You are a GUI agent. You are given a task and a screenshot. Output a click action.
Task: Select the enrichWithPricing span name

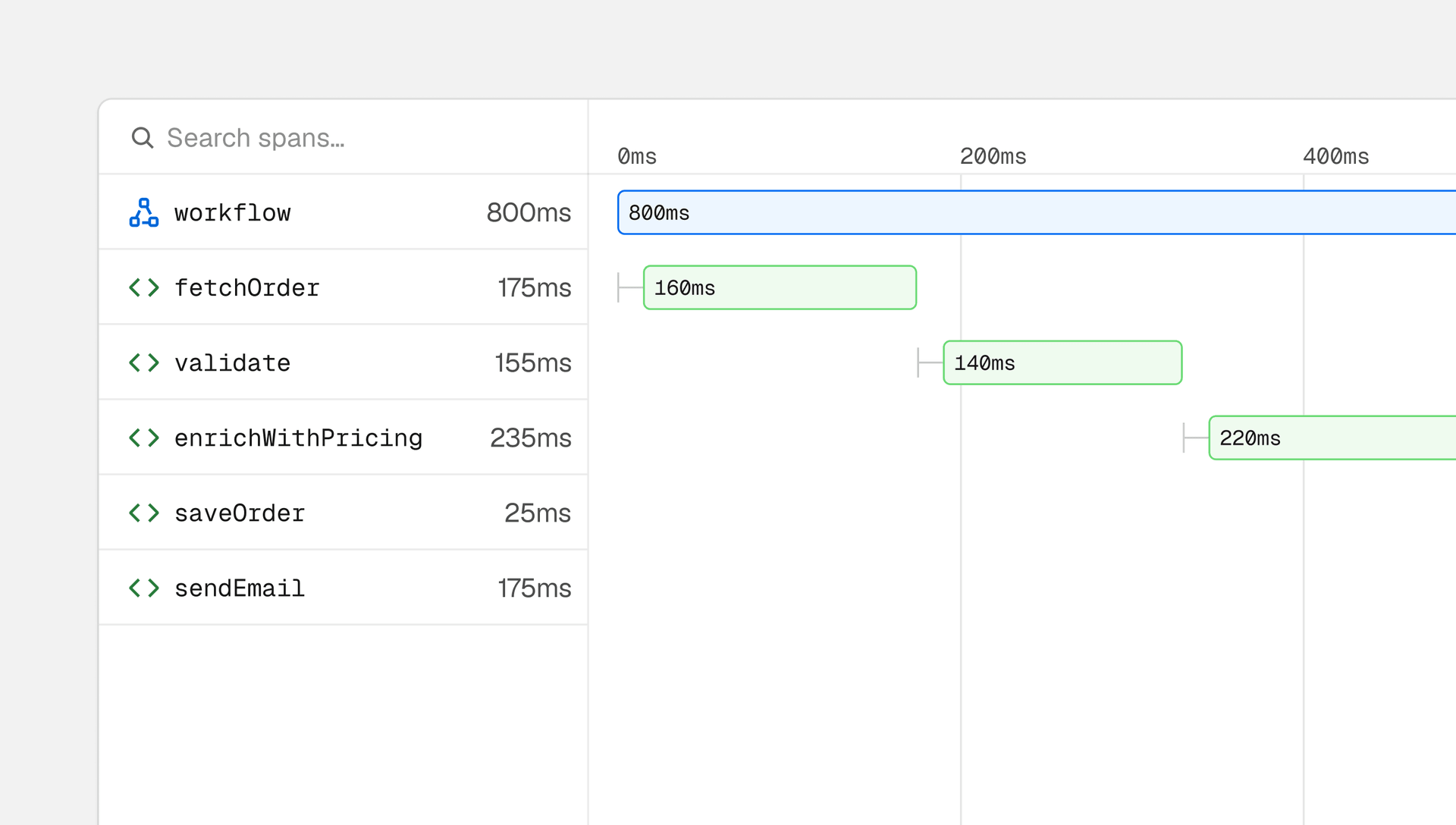tap(299, 438)
